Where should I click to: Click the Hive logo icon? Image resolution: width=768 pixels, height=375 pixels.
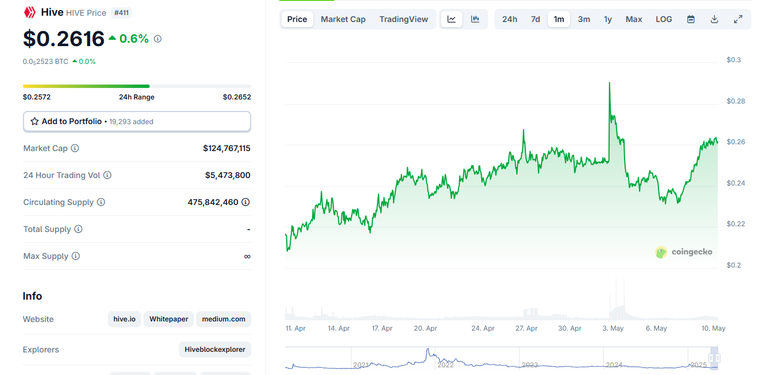click(x=29, y=12)
